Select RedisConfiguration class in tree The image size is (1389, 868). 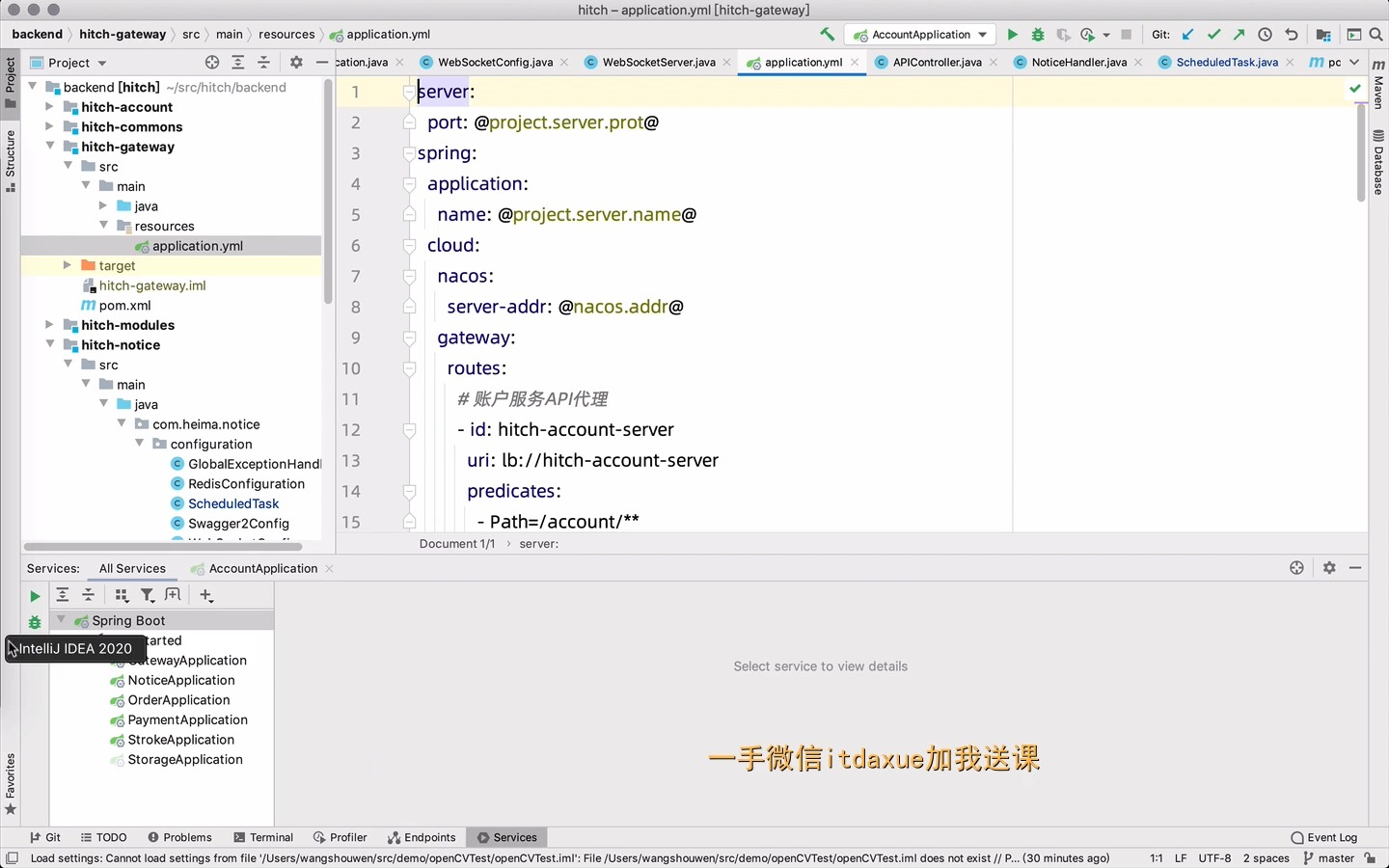click(246, 483)
